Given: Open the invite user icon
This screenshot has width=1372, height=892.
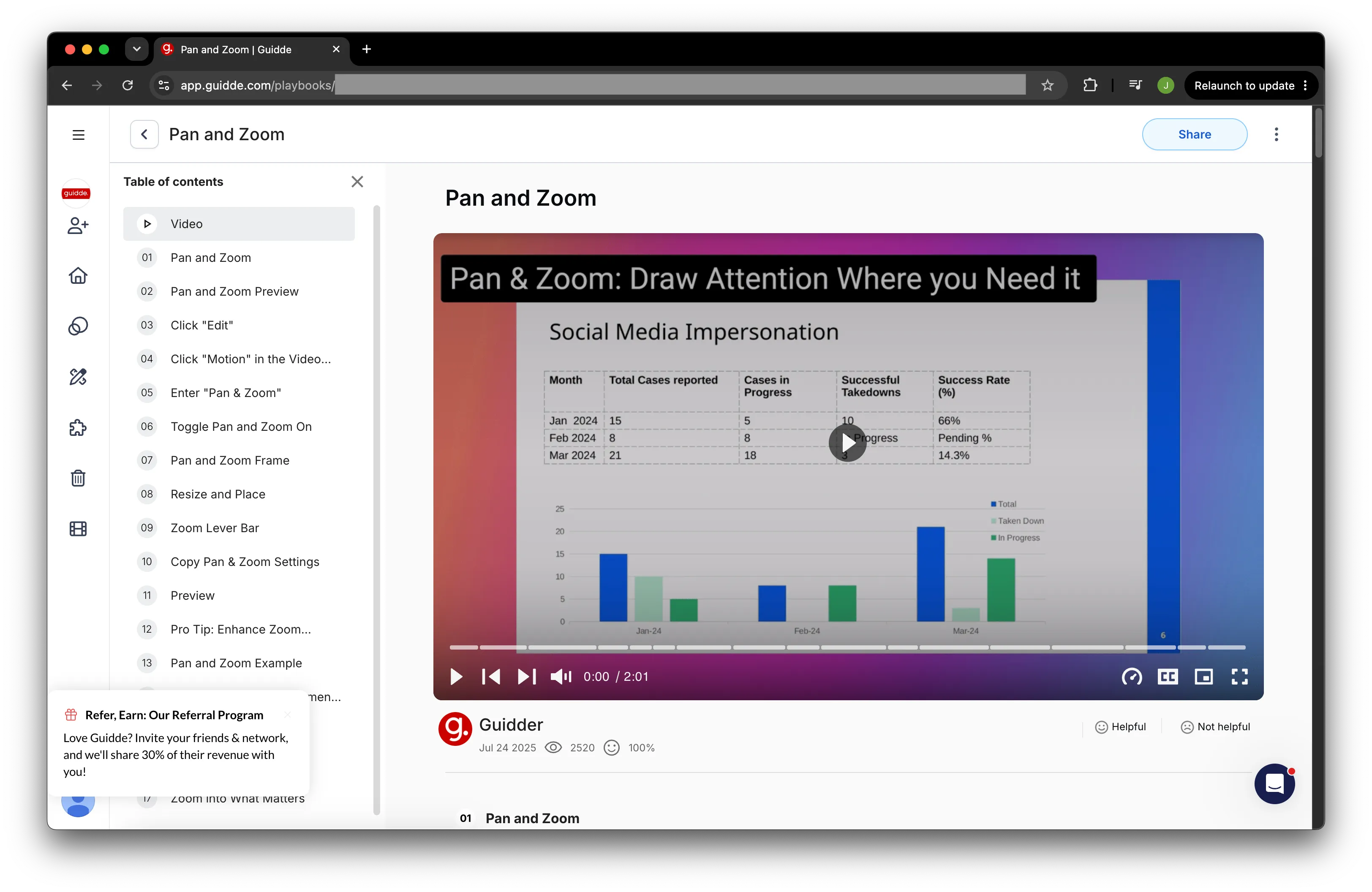Looking at the screenshot, I should coord(78,225).
